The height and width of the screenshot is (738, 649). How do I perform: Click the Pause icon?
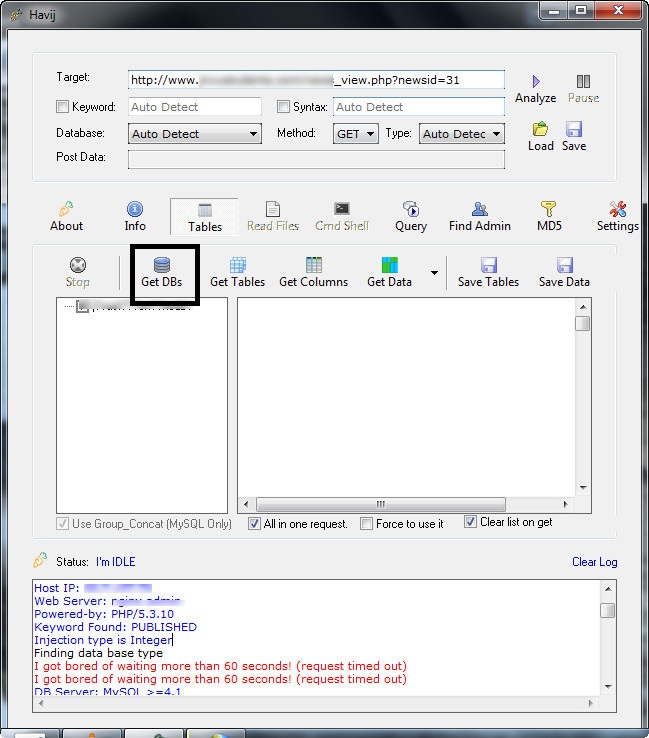pyautogui.click(x=583, y=81)
